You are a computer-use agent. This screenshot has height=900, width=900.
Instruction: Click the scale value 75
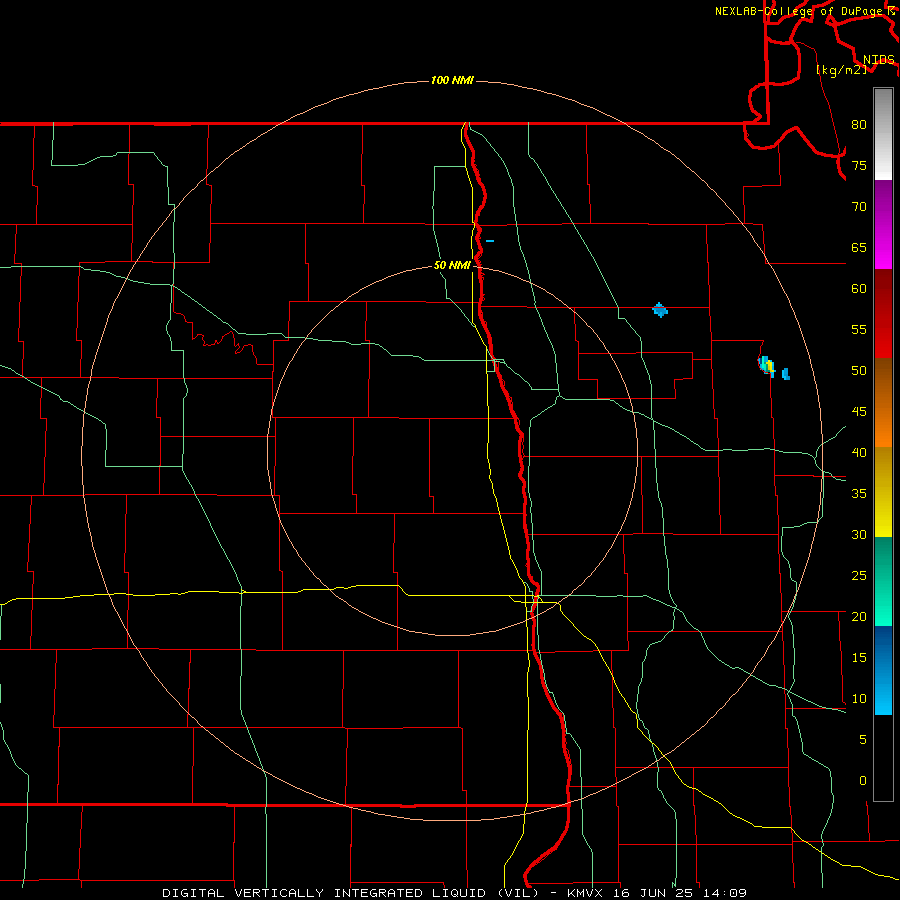click(859, 165)
